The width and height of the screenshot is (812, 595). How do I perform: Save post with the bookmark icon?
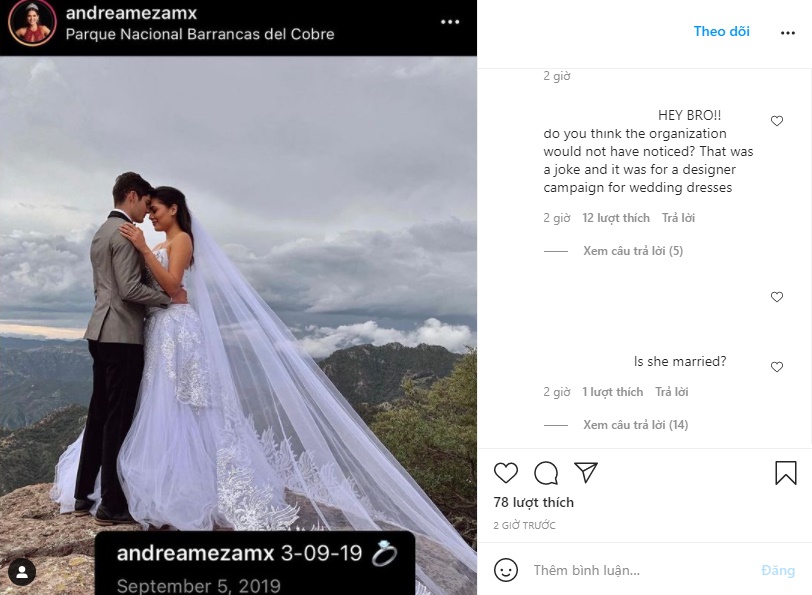click(x=786, y=473)
